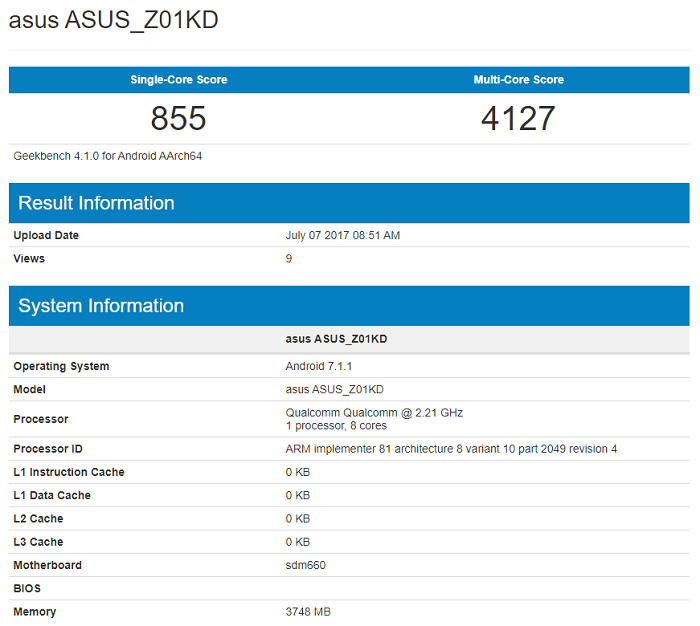700x626 pixels.
Task: Select the Single-Core Score header
Action: (x=179, y=80)
